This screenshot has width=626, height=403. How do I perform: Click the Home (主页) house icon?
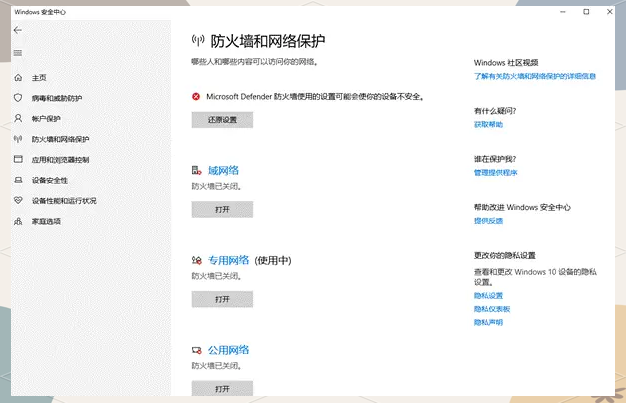(18, 77)
